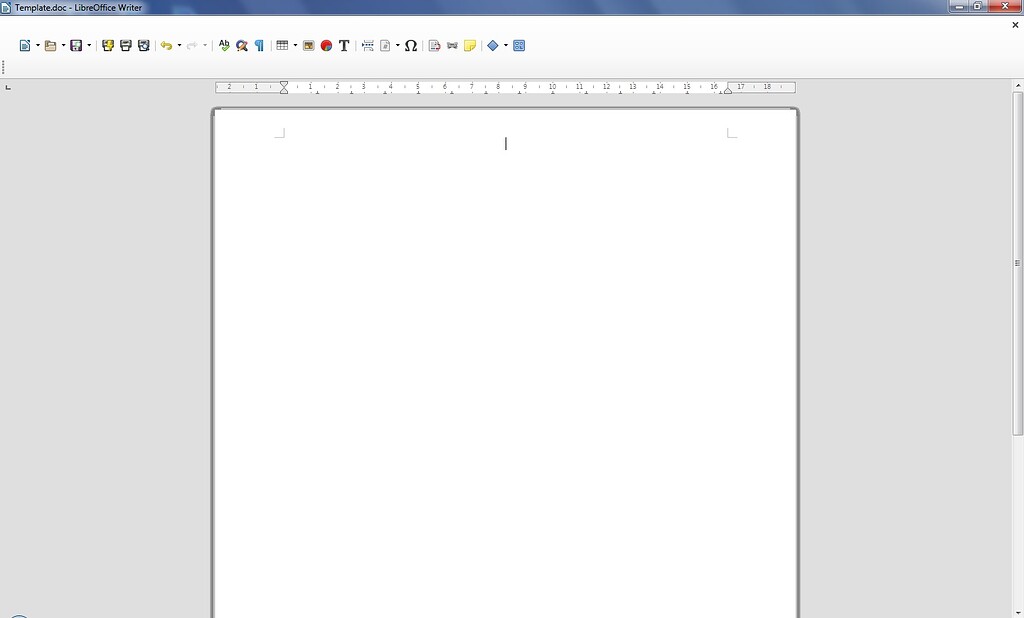This screenshot has height=618, width=1024.
Task: Insert a chart
Action: pyautogui.click(x=325, y=45)
